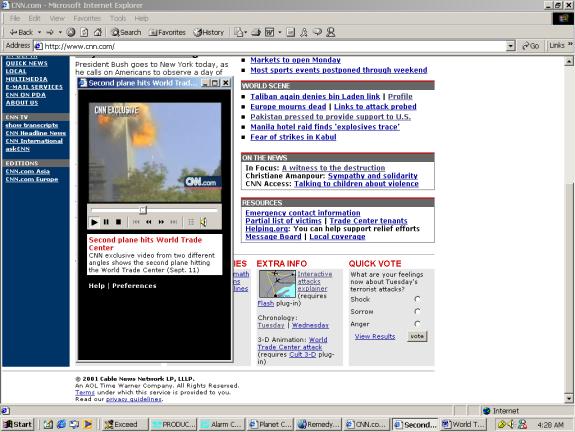Open the Back button history dropdown arrow
Viewport: 575px width, 432px height.
point(39,32)
